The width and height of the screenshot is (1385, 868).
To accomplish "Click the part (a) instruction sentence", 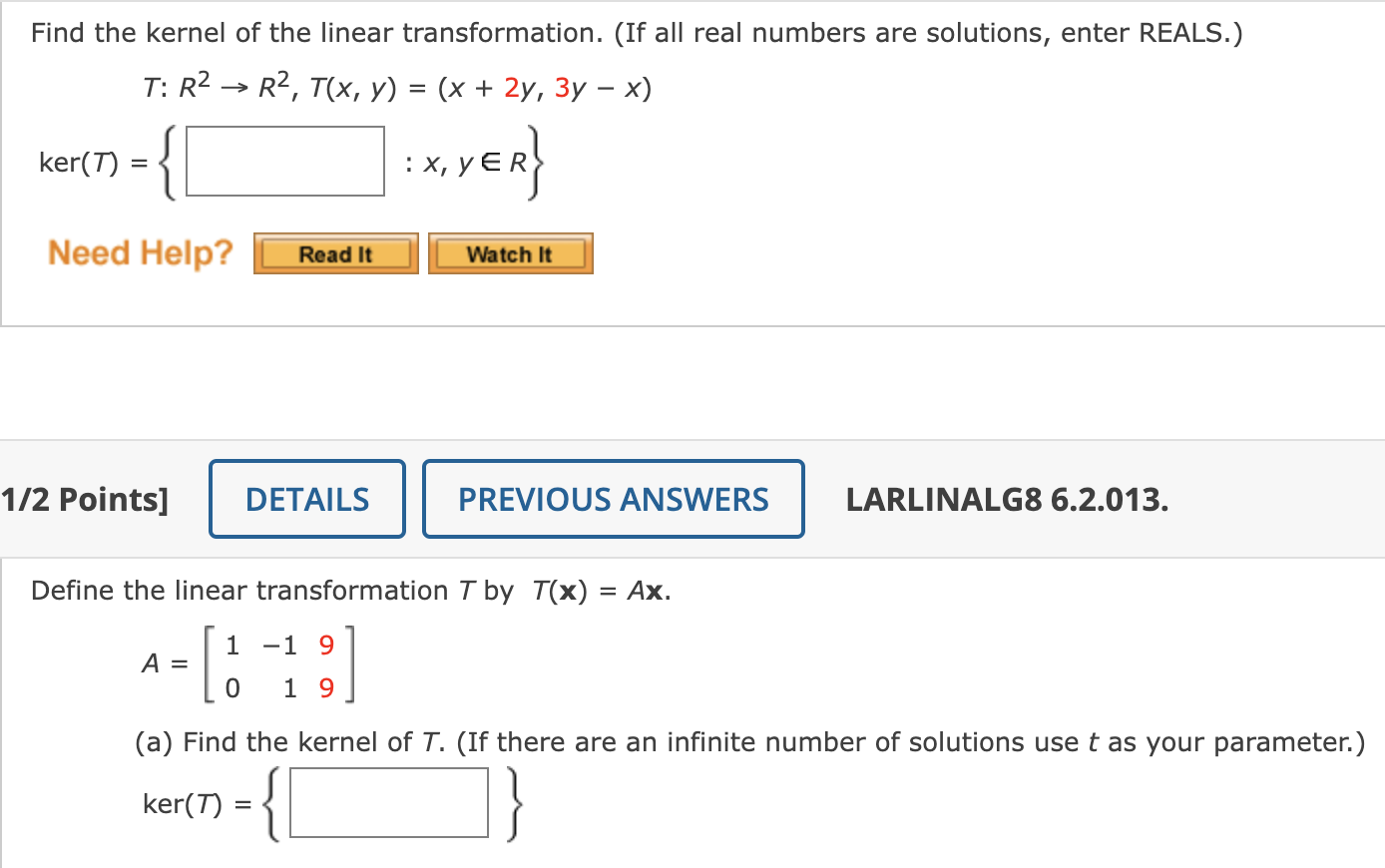I will [x=748, y=742].
